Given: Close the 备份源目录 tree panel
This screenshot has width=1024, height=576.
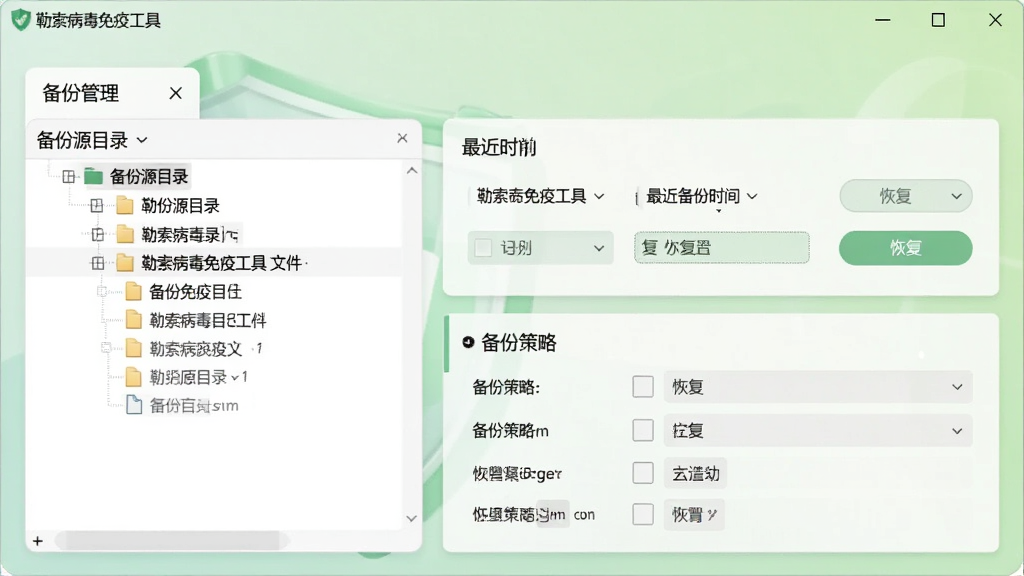Looking at the screenshot, I should coord(402,138).
